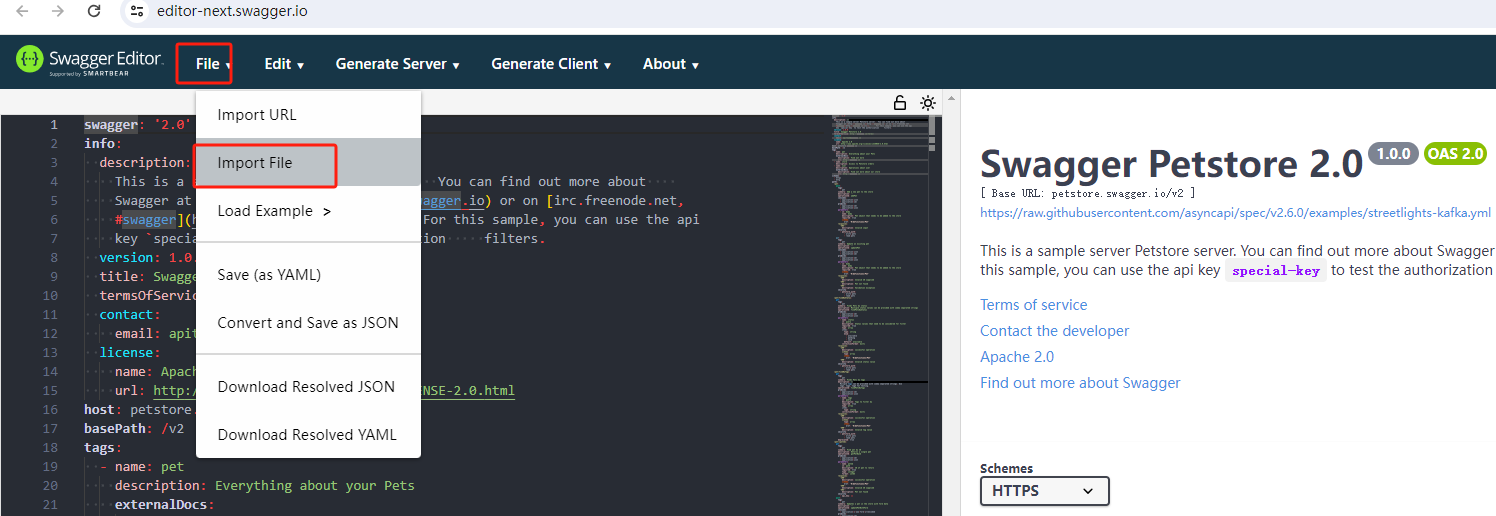
Task: Click the browser address bar URL
Action: pyautogui.click(x=230, y=11)
